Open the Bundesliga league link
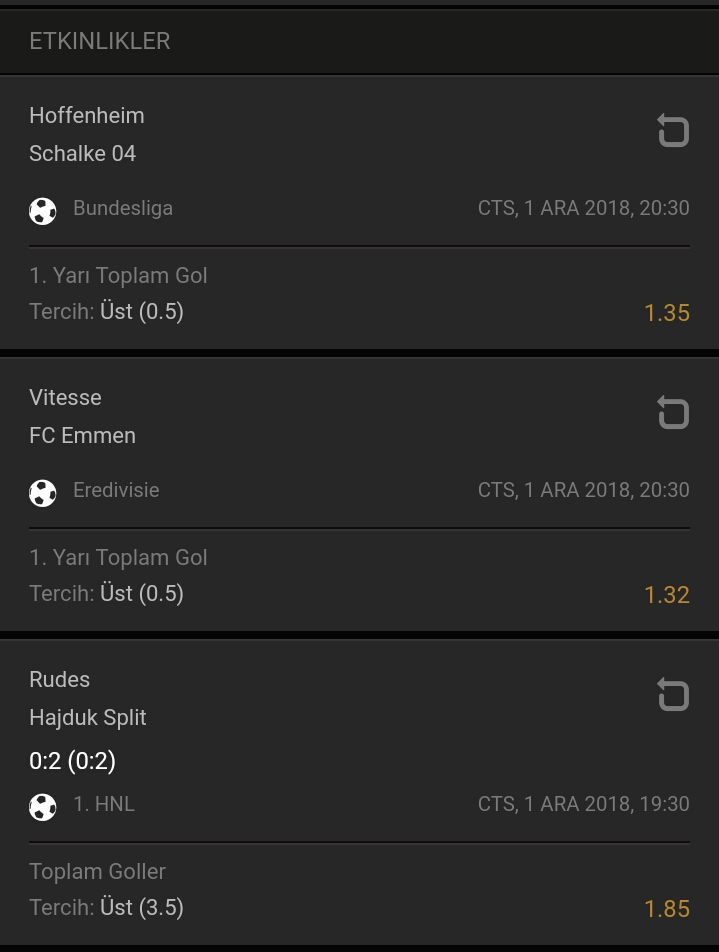 123,208
